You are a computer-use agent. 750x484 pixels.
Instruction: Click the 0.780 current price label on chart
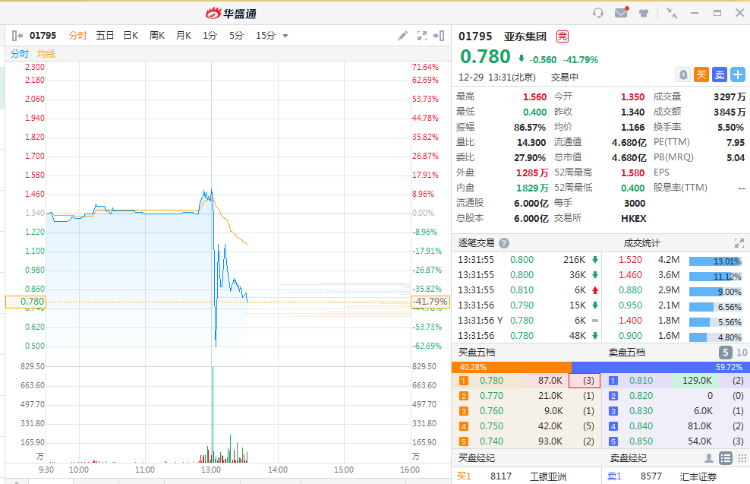tap(25, 302)
